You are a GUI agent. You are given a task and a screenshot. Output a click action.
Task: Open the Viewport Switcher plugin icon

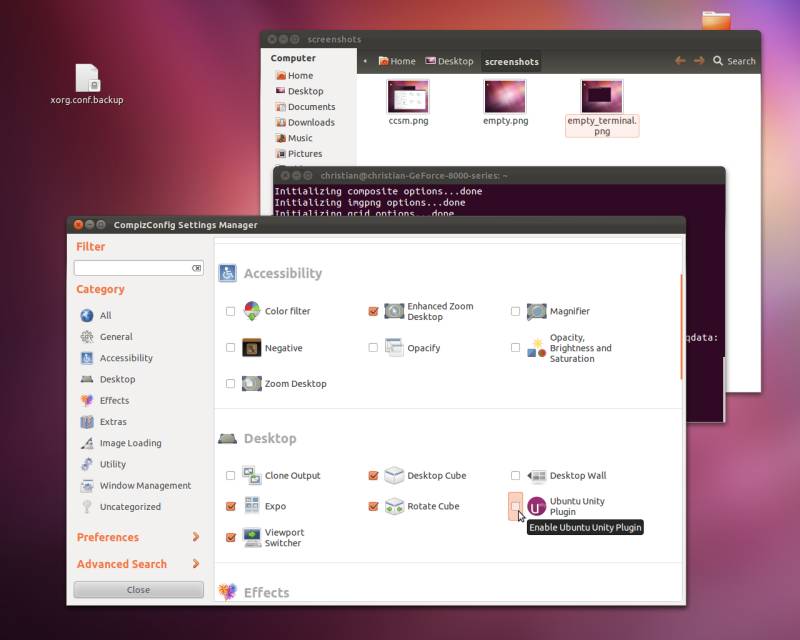pos(252,537)
